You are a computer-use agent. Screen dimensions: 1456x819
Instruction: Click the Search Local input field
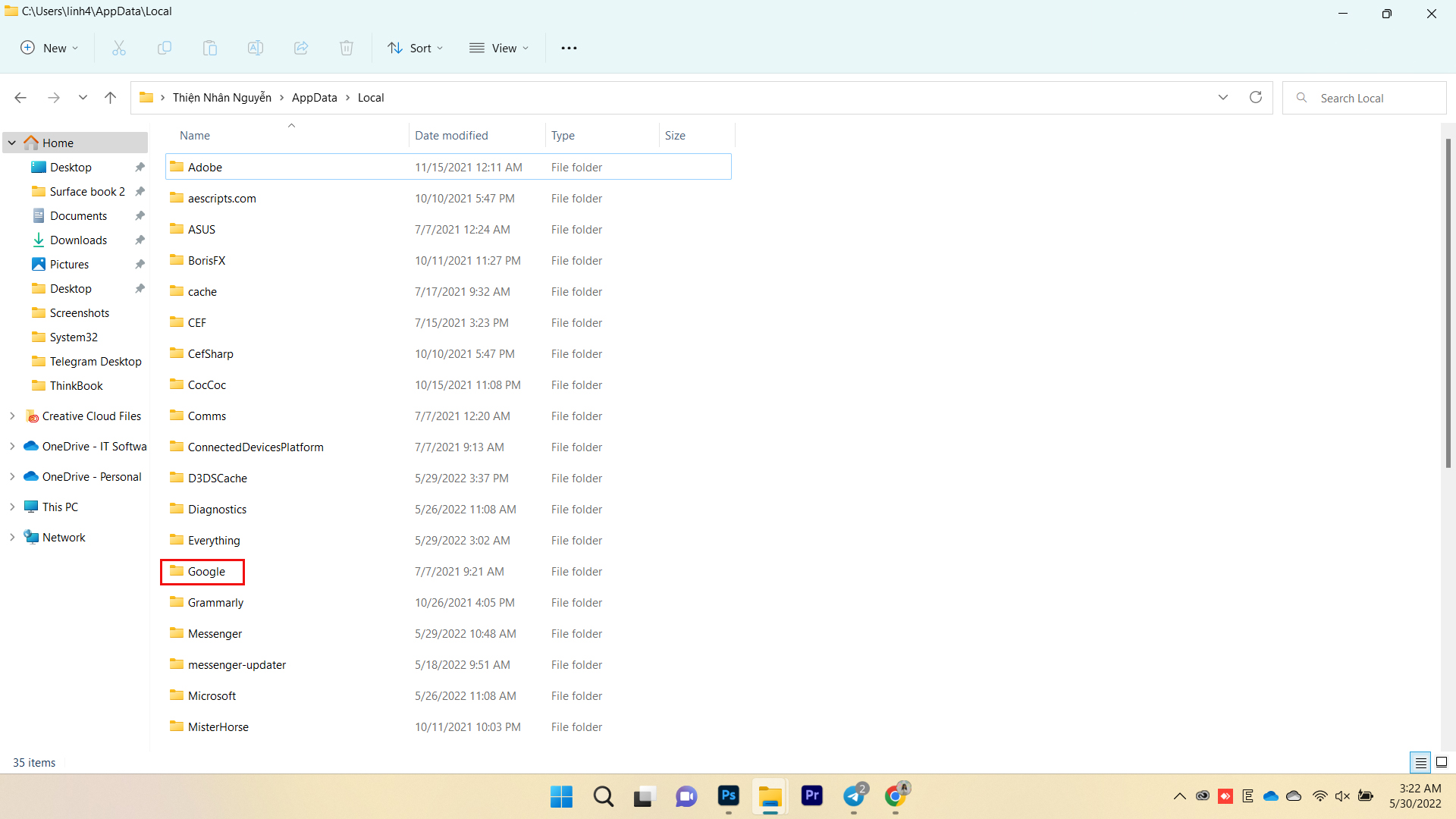(1364, 98)
